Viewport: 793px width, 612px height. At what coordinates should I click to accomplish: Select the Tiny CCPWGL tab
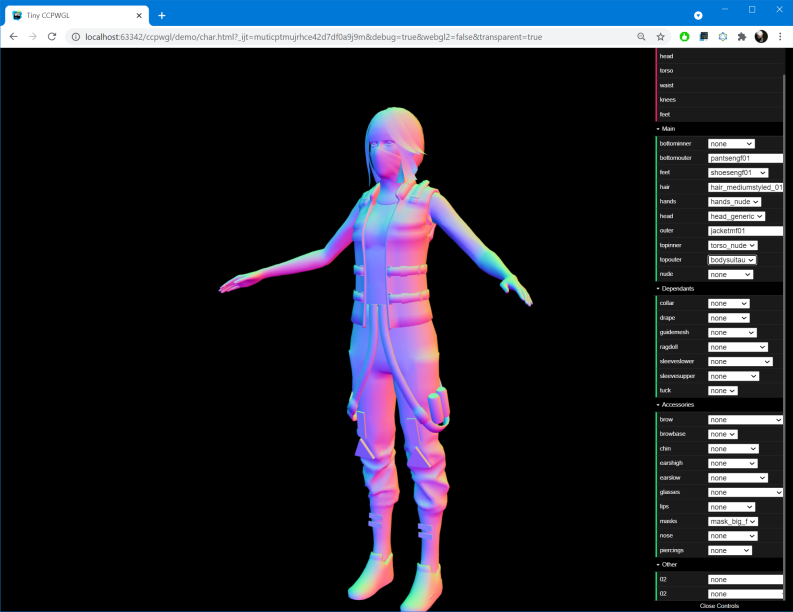[77, 16]
